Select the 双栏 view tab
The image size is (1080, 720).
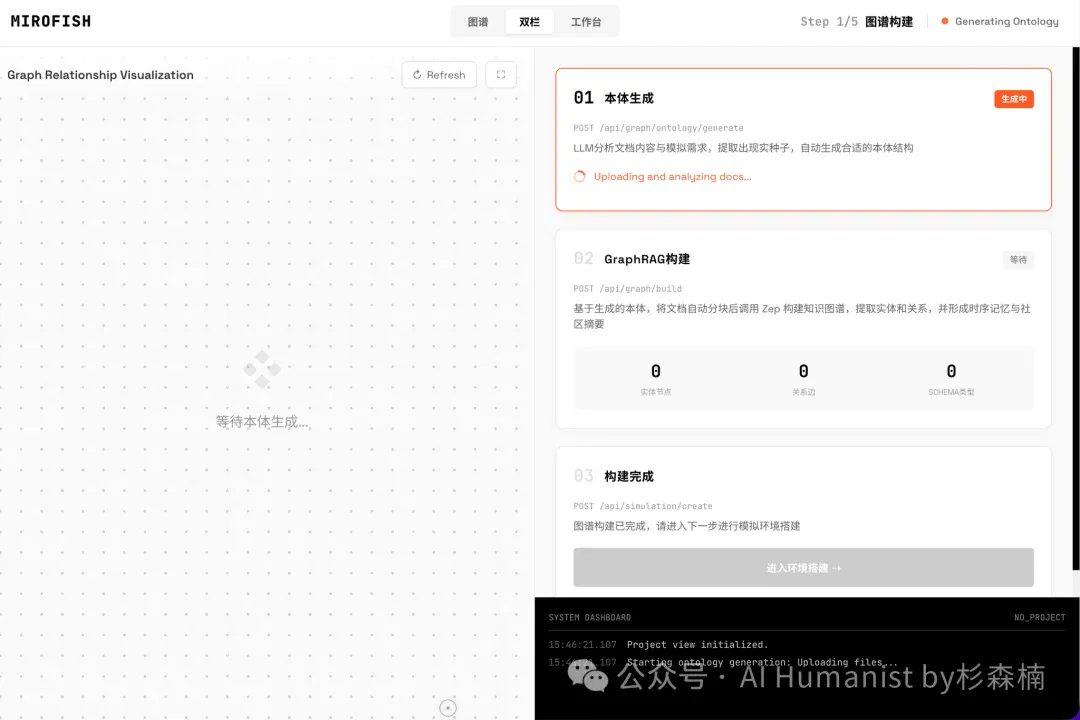529,21
